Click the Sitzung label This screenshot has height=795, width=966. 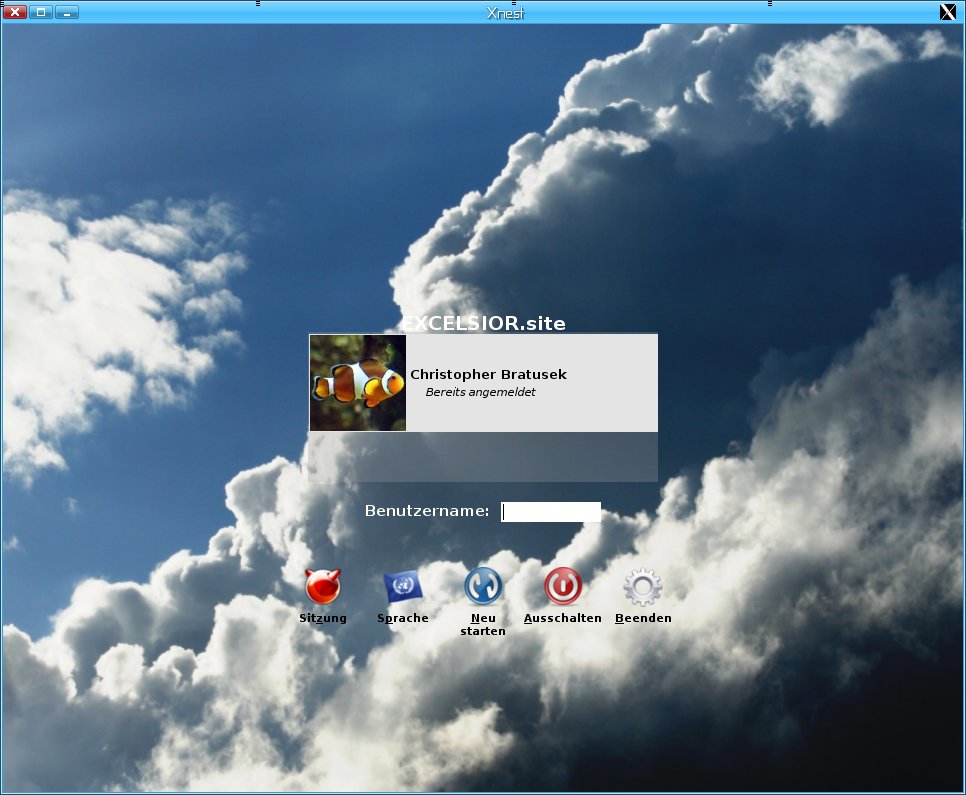coord(323,618)
